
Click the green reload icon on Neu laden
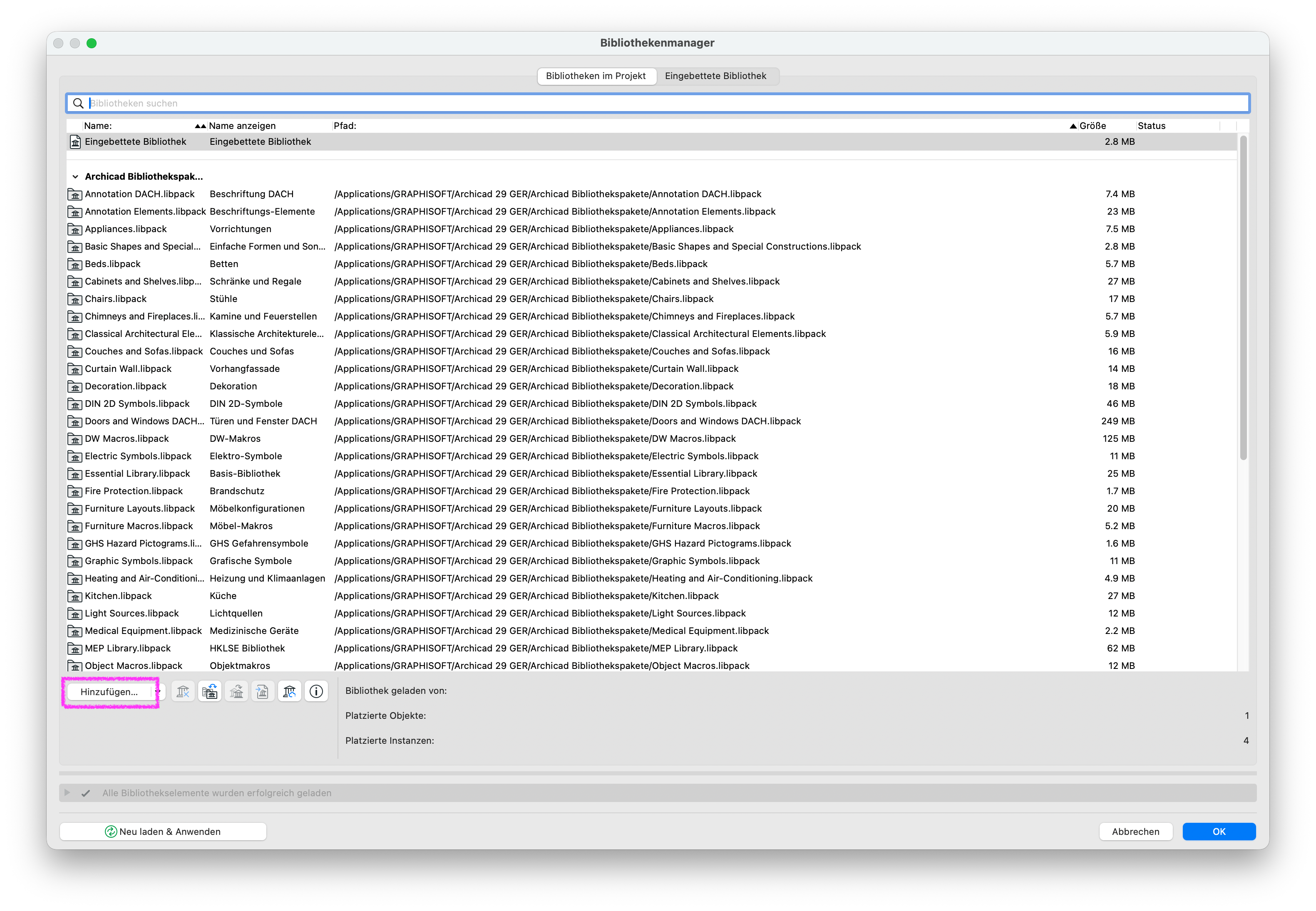coord(111,832)
